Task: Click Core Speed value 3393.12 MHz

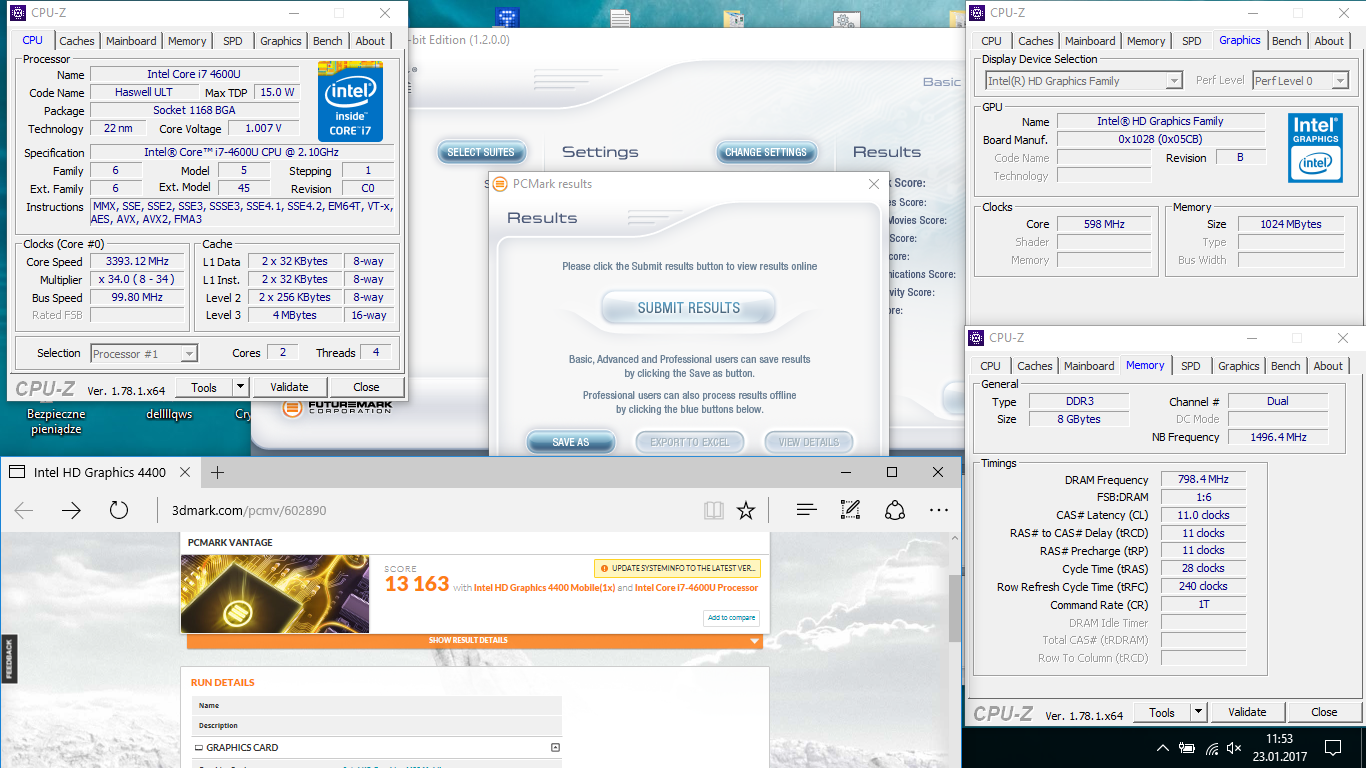Action: [x=138, y=262]
